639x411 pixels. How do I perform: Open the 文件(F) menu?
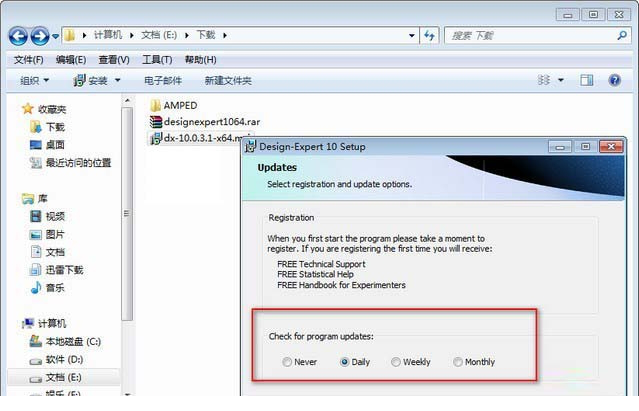pos(29,60)
